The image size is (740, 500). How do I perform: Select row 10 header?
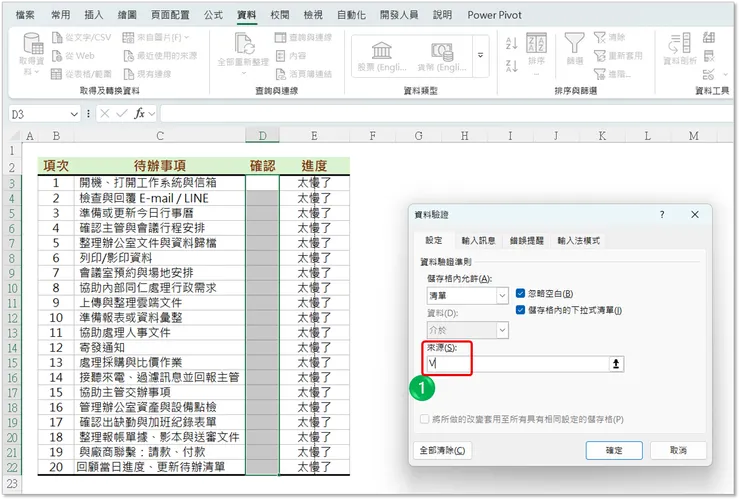[12, 288]
